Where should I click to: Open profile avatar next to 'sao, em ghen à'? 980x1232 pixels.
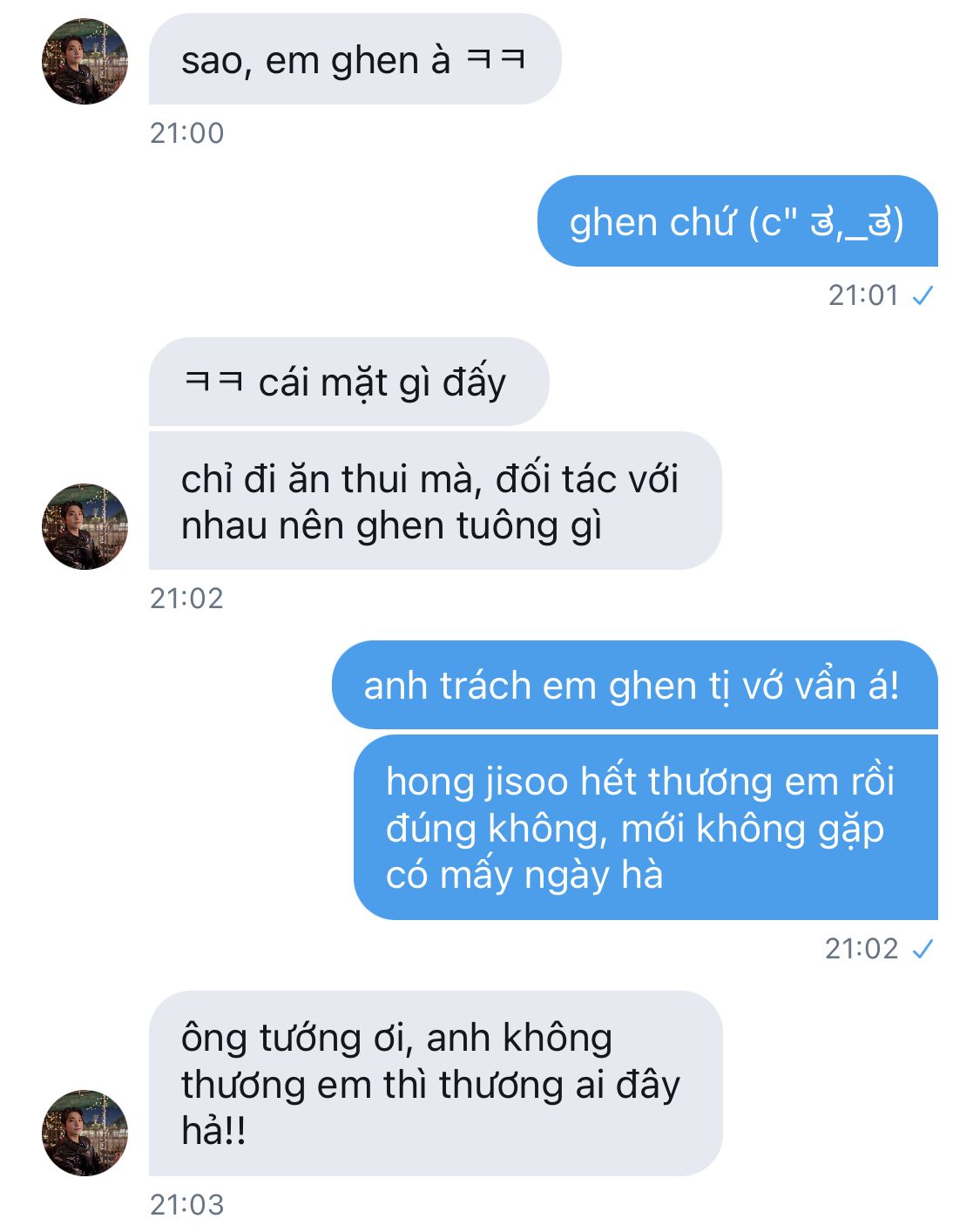tap(84, 61)
